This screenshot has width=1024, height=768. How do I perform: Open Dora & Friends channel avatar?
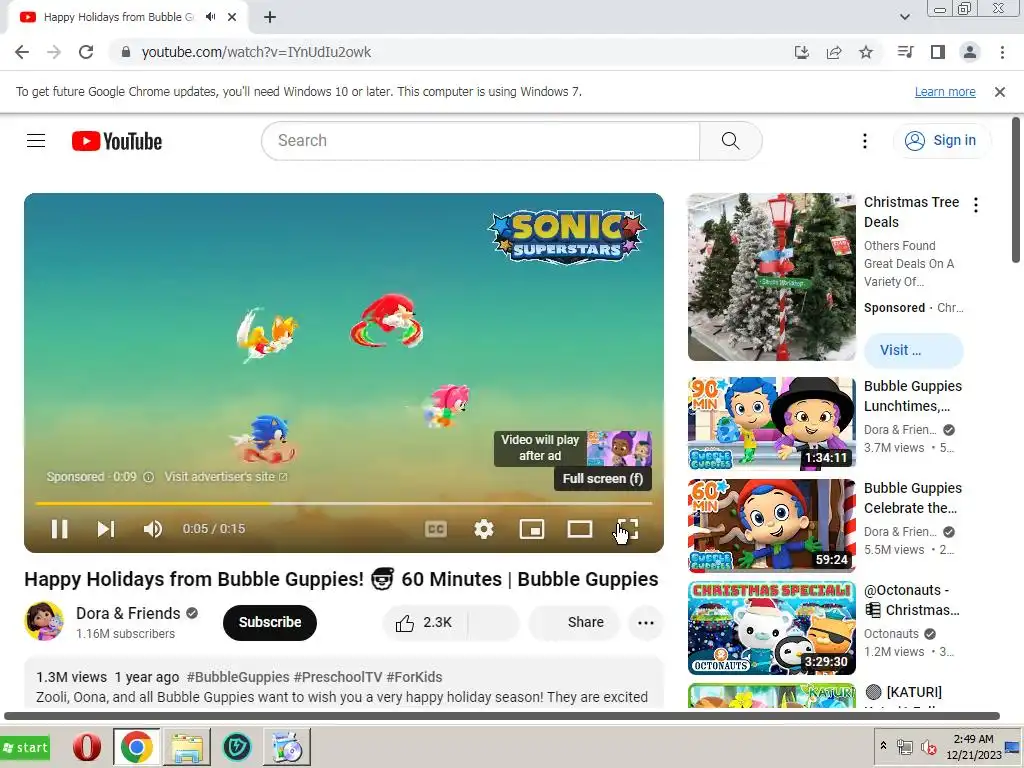pyautogui.click(x=44, y=621)
